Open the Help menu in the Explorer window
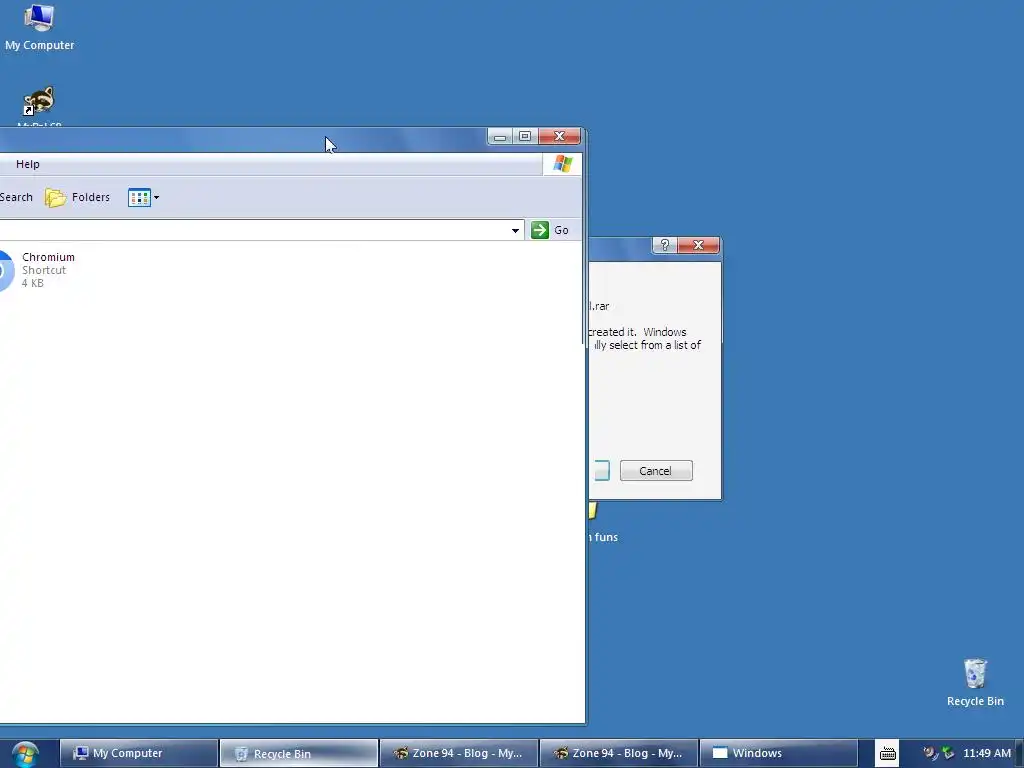This screenshot has width=1024, height=768. 27,164
